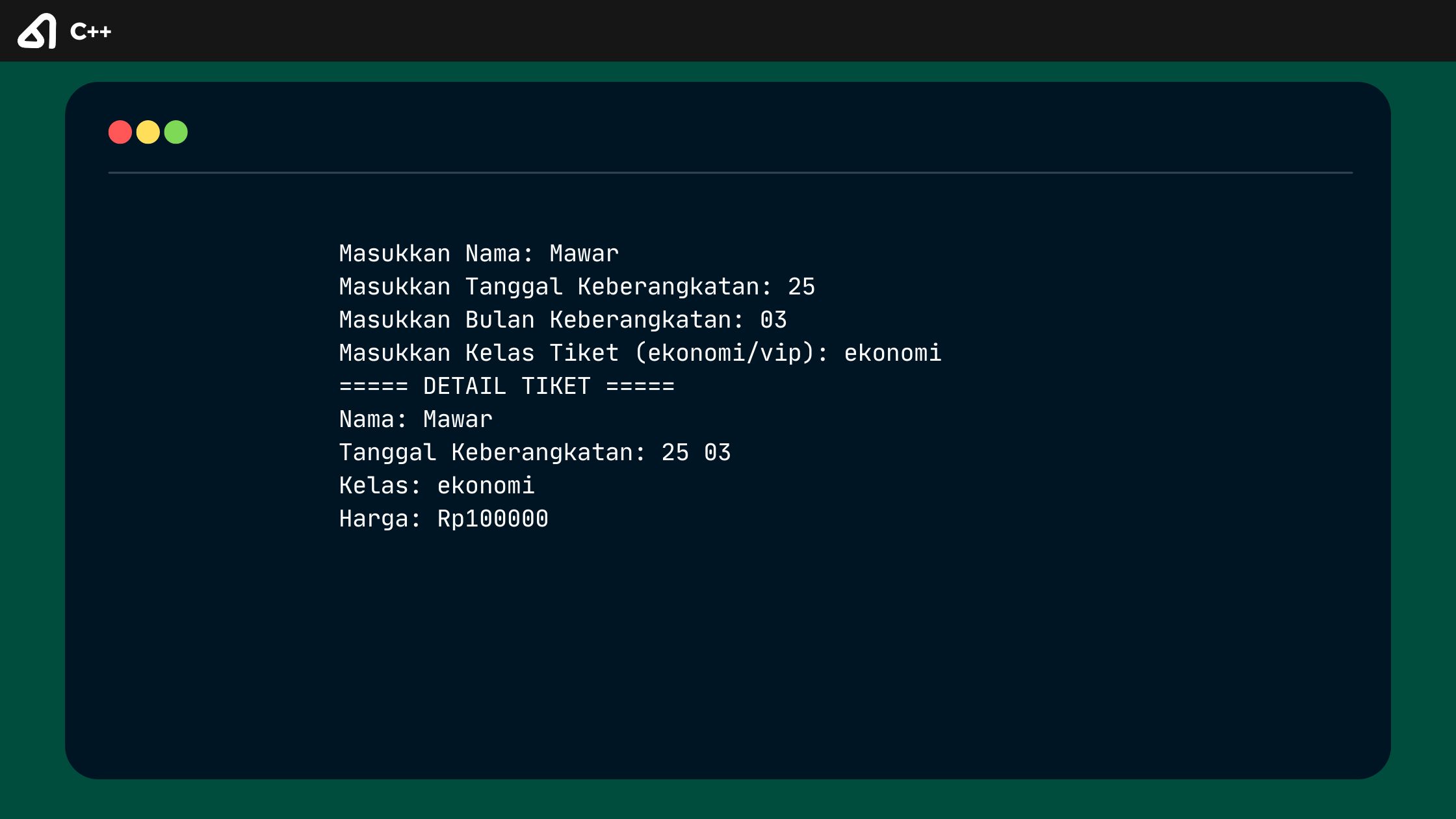The height and width of the screenshot is (819, 1456).
Task: Select line 'Masukkan Tanggal Keberangkatan: 25'
Action: (577, 287)
